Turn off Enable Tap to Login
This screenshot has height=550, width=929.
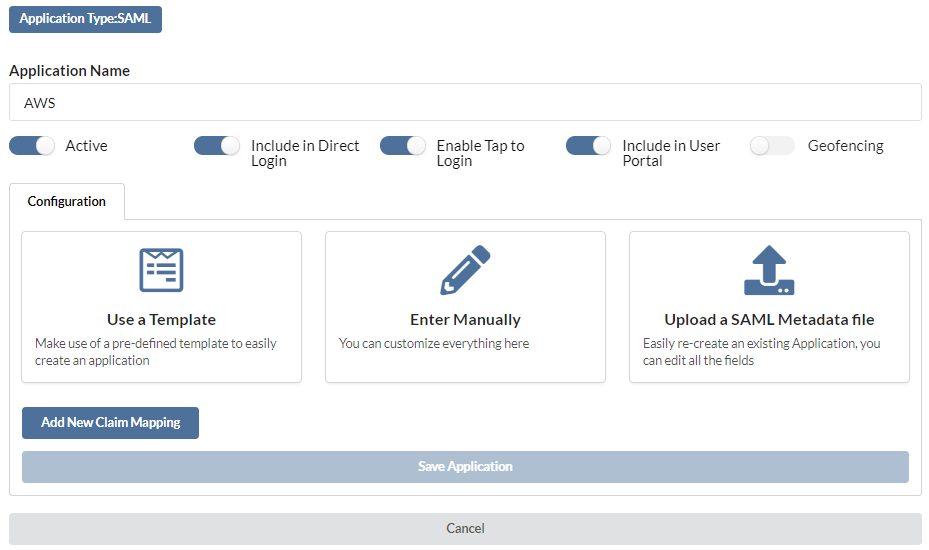pos(403,146)
